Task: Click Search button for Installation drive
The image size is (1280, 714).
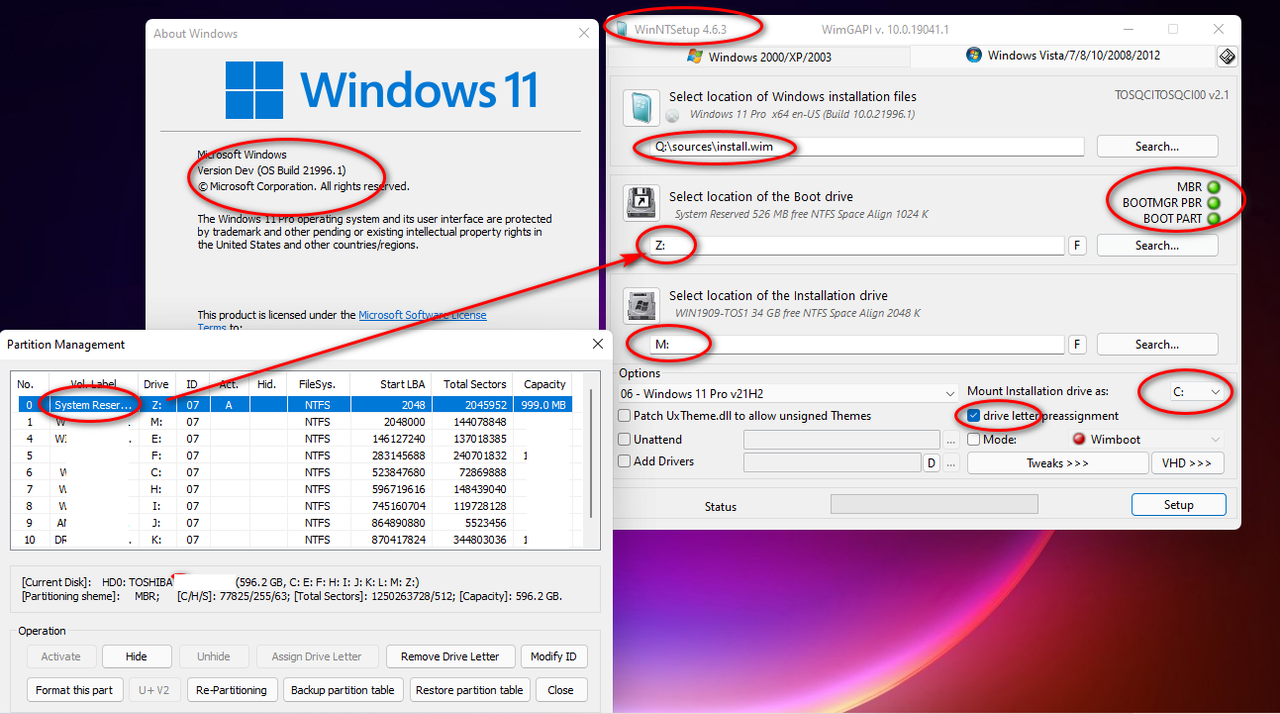Action: 1157,345
